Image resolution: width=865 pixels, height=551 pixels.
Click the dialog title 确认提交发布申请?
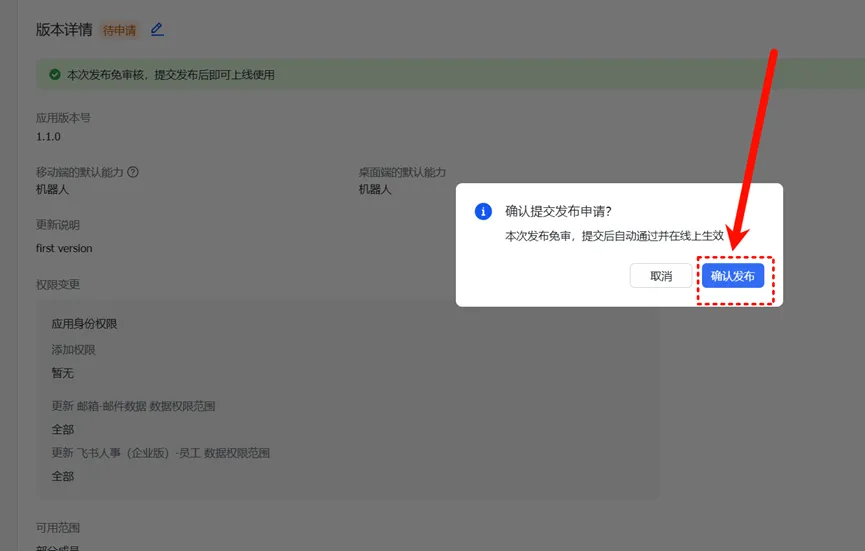pos(558,211)
